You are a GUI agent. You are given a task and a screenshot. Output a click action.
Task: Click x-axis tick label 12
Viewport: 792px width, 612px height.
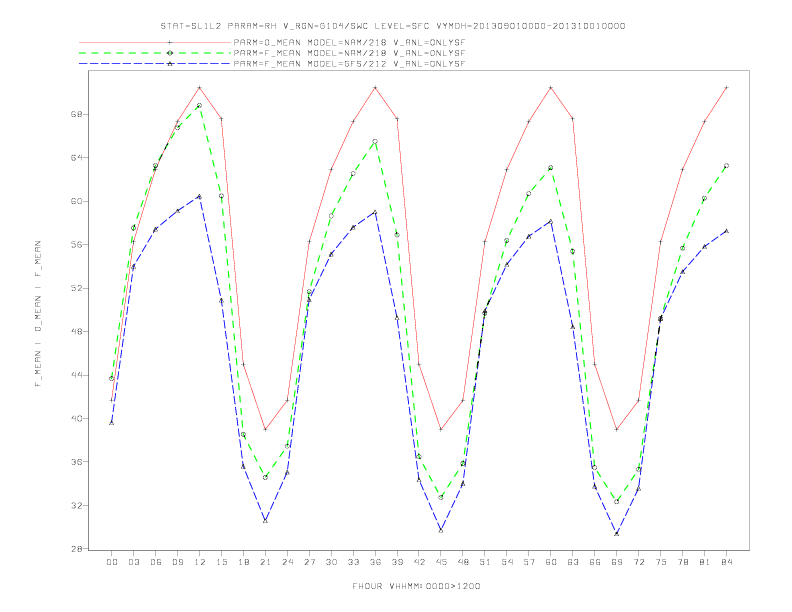tap(200, 562)
